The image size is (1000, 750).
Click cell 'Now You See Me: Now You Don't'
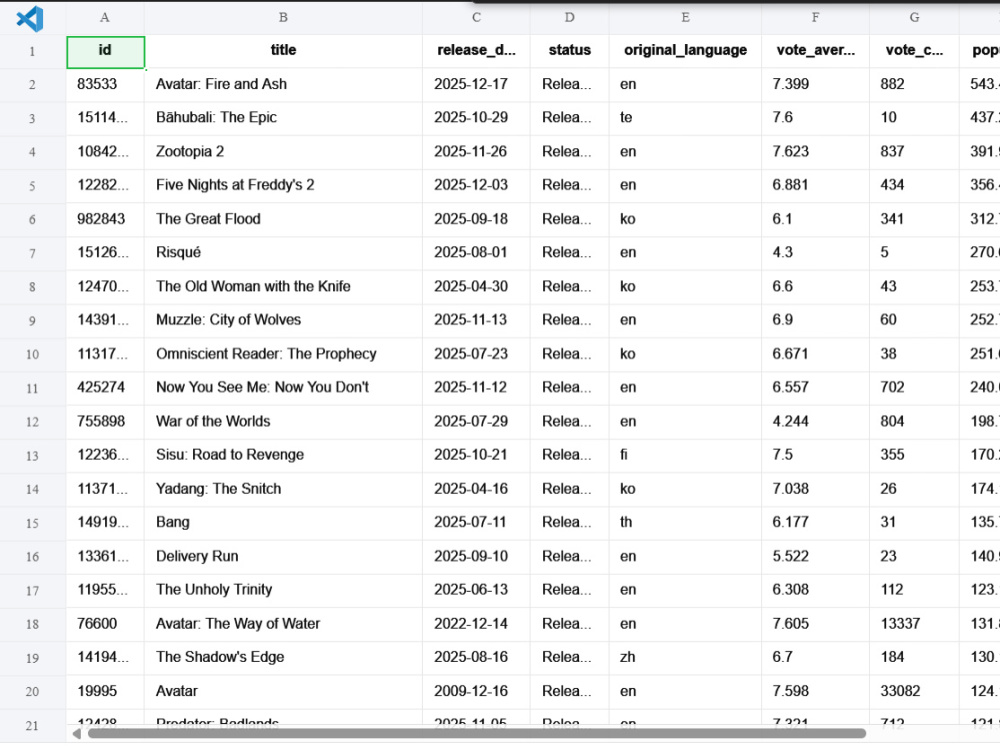click(x=283, y=388)
